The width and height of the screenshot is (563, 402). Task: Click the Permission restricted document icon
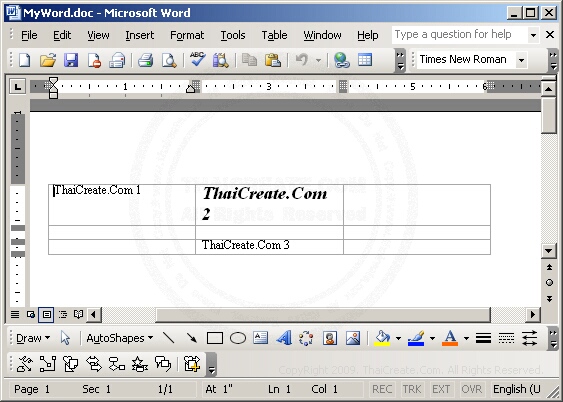[94, 60]
